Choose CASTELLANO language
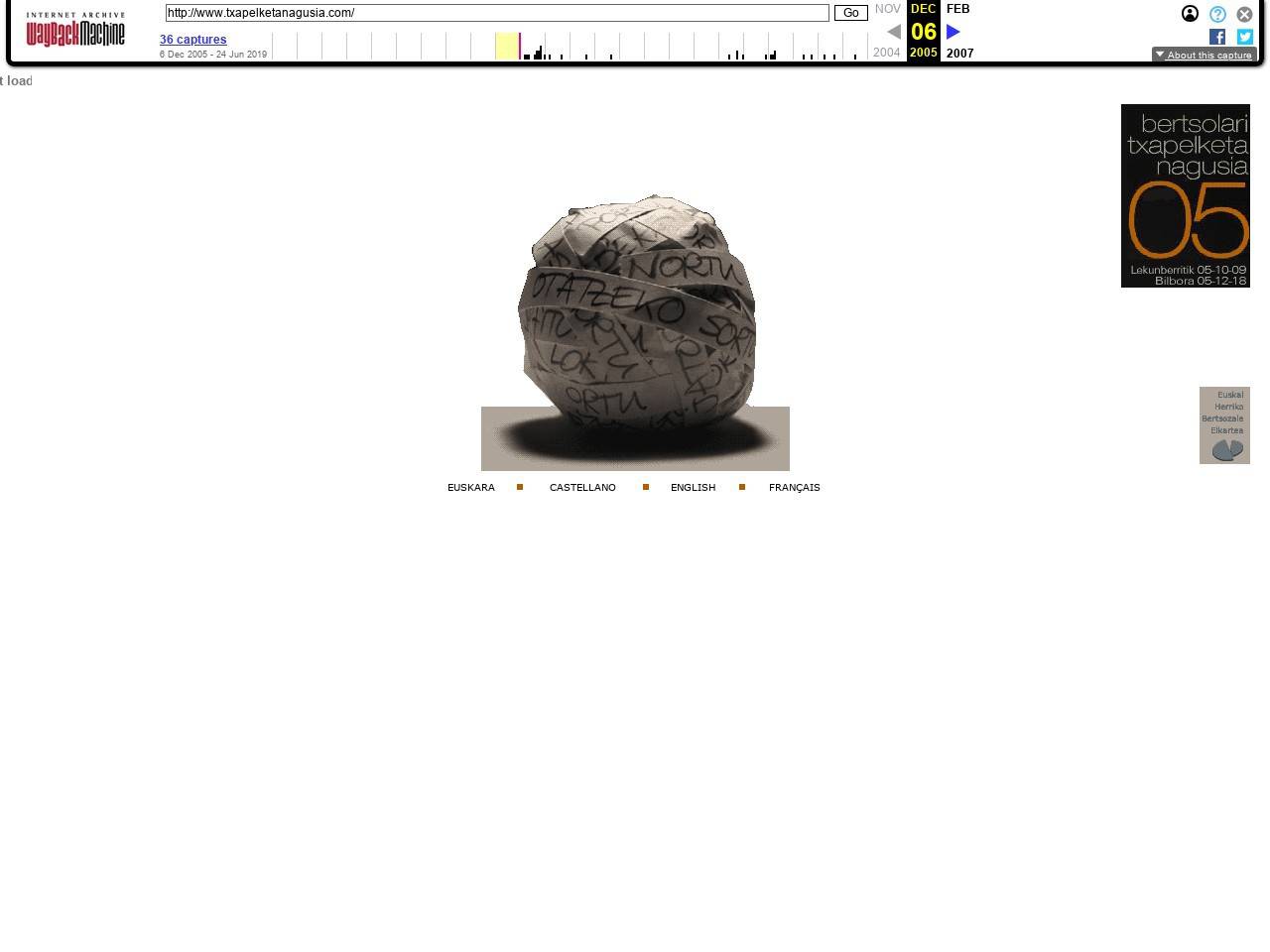 click(582, 488)
